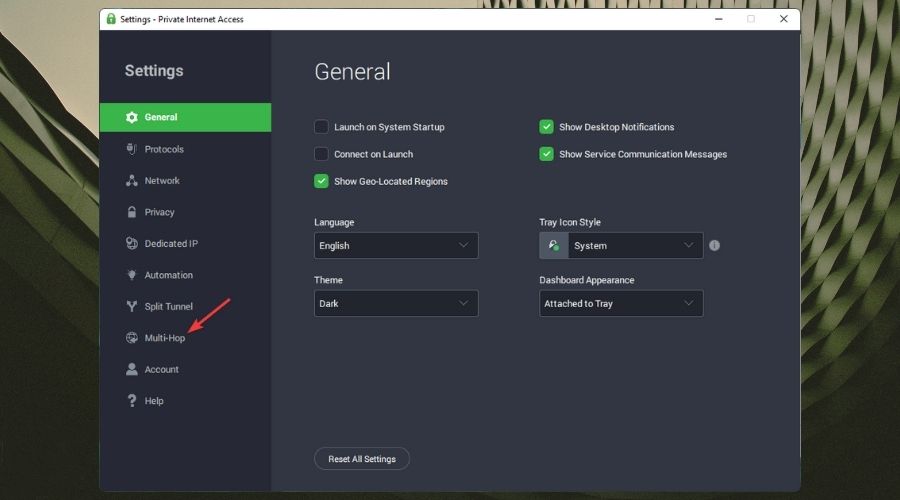Click the Privacy padlock icon
The height and width of the screenshot is (500, 900).
coord(132,212)
